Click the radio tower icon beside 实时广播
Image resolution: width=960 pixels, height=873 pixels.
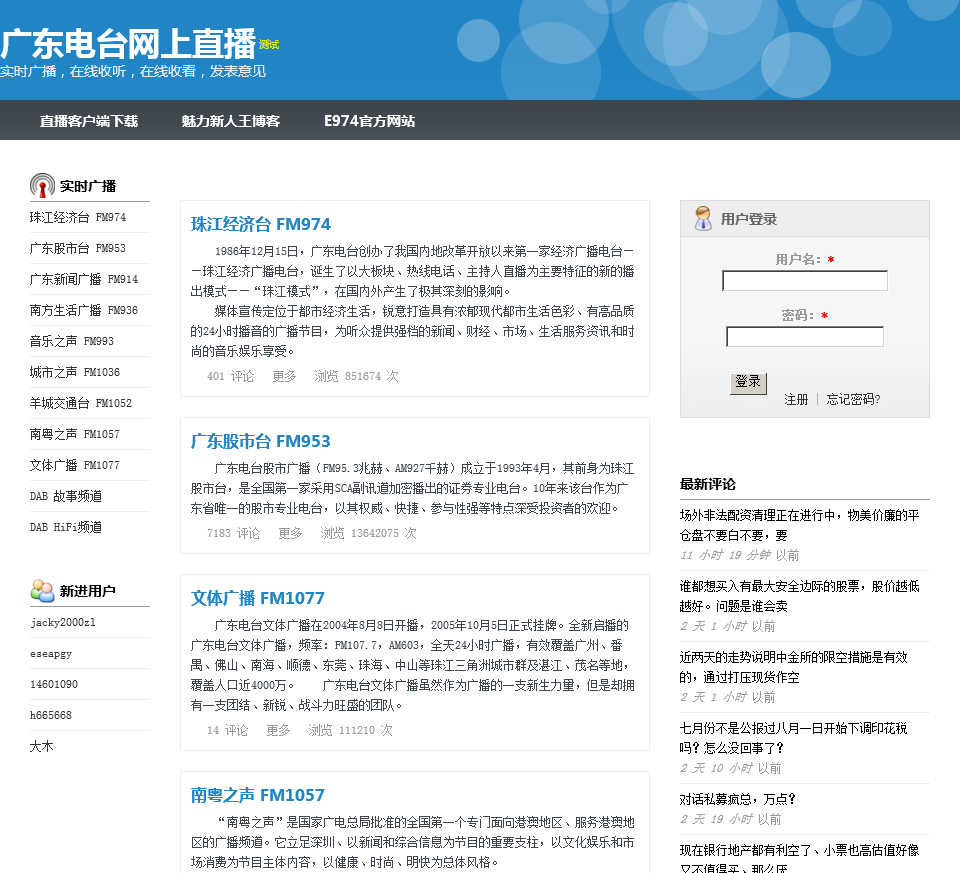[42, 185]
